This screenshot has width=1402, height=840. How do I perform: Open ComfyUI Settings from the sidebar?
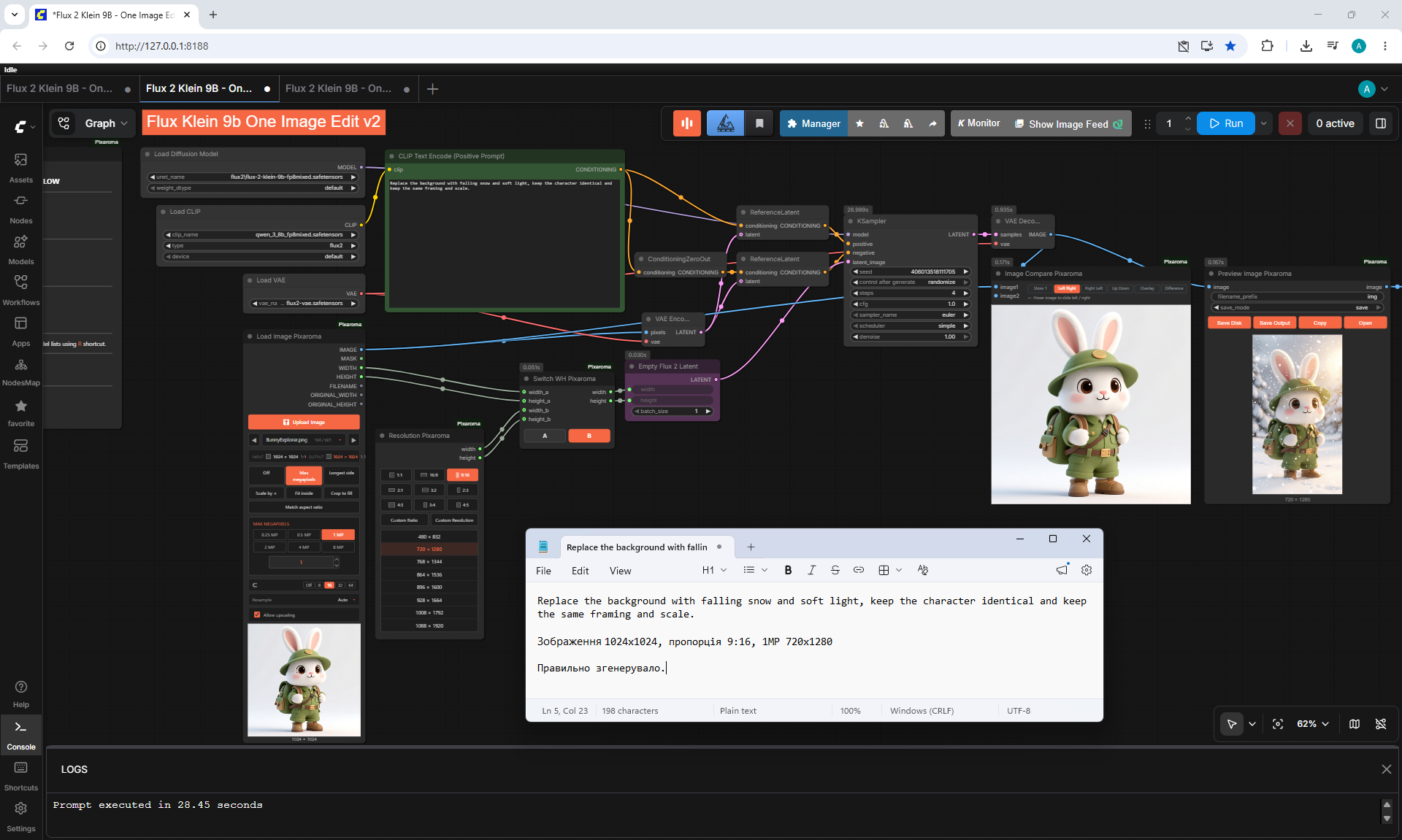(x=20, y=817)
